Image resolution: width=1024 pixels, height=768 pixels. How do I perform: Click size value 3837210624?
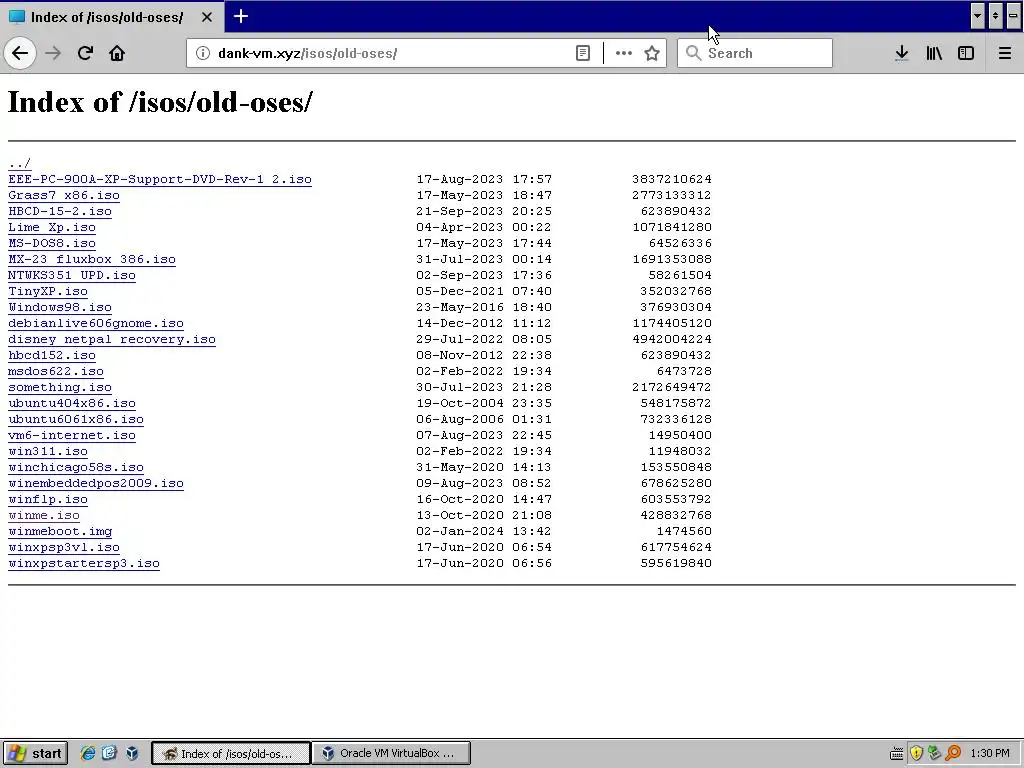tap(672, 179)
